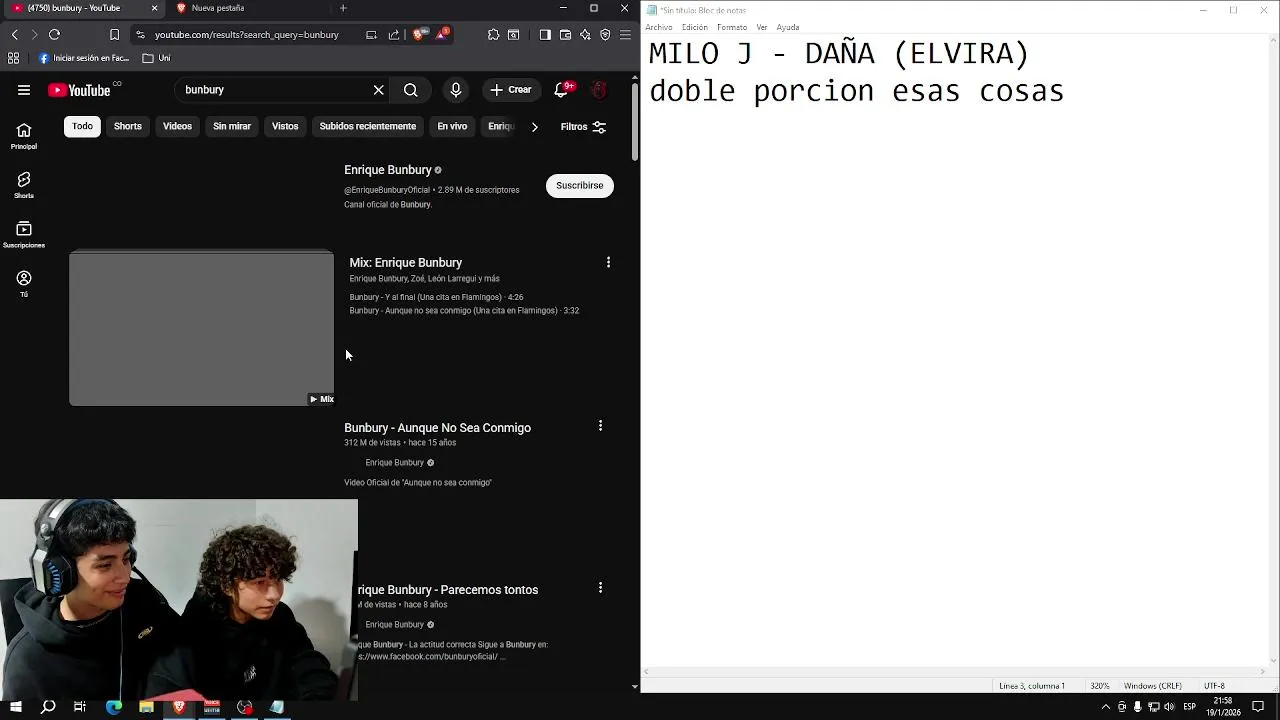Open Enrique Bunbury channel title
1280x720 pixels.
(x=388, y=170)
